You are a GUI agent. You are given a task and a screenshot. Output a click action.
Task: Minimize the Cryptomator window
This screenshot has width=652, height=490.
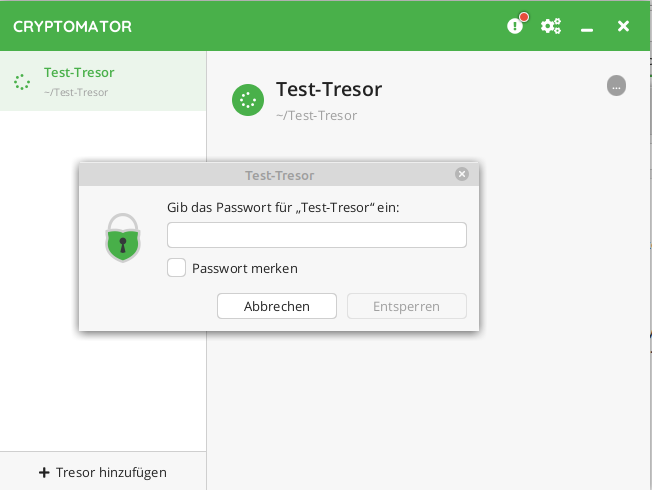pos(587,27)
